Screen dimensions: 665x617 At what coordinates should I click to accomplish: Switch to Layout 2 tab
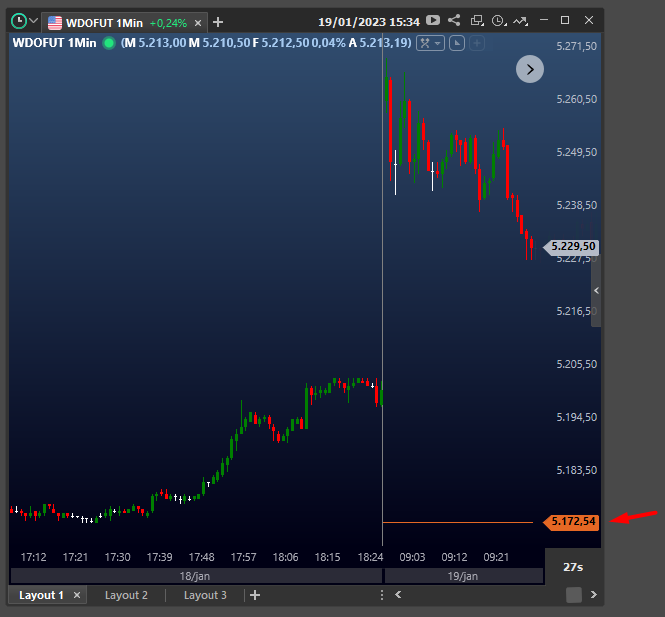tap(126, 595)
